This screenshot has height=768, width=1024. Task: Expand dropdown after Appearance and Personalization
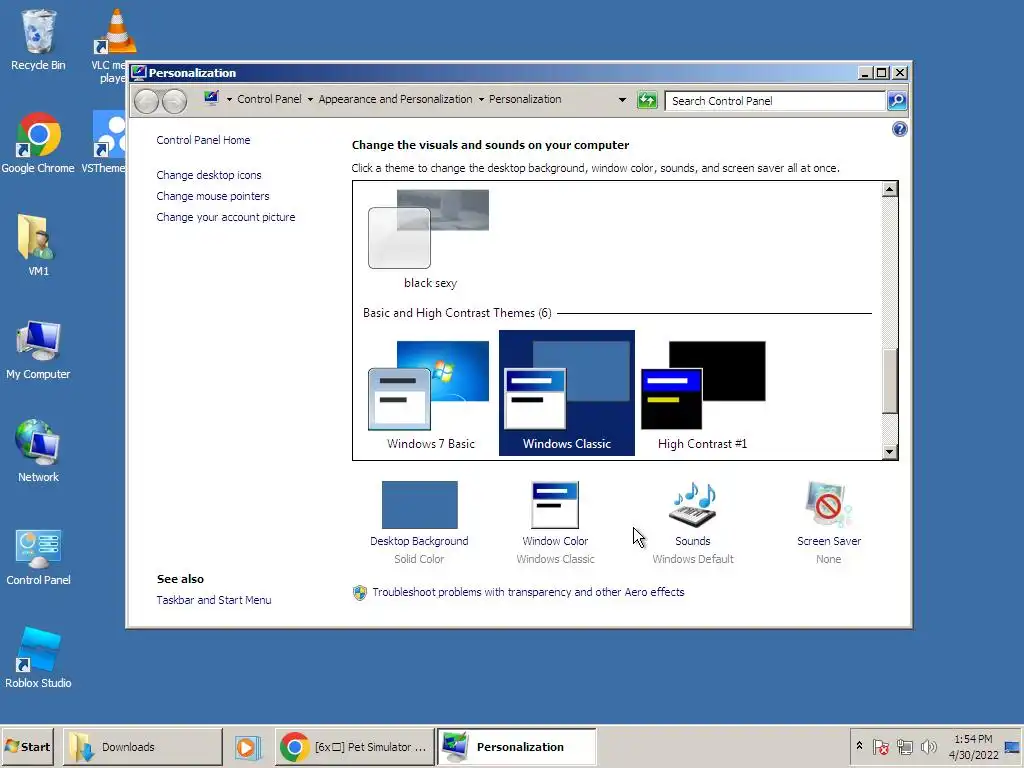(x=481, y=99)
